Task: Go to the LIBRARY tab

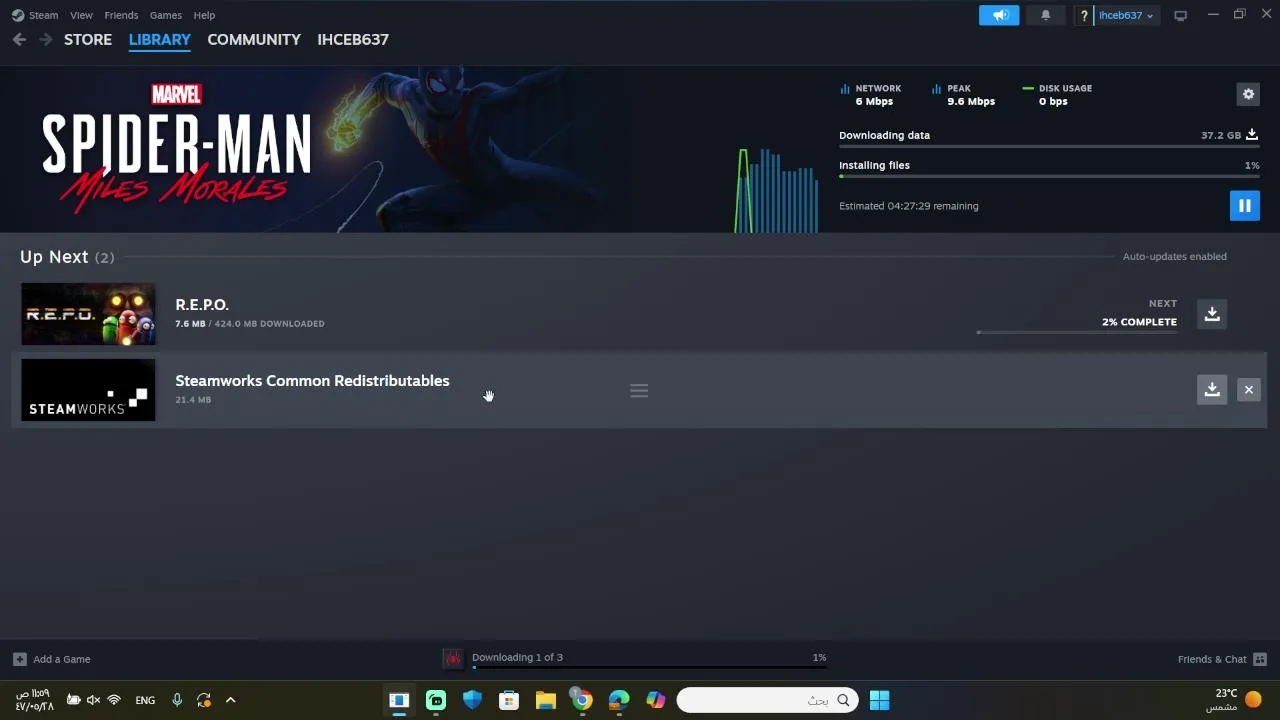Action: 160,39
